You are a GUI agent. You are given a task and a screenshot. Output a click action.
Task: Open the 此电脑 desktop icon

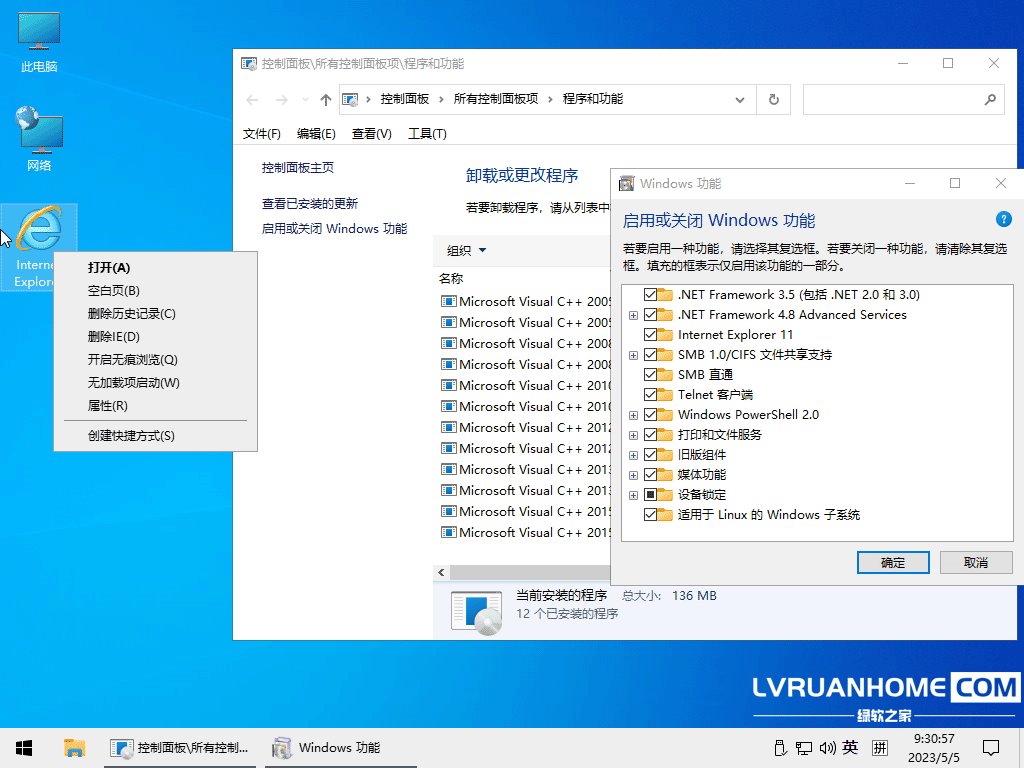(x=39, y=42)
